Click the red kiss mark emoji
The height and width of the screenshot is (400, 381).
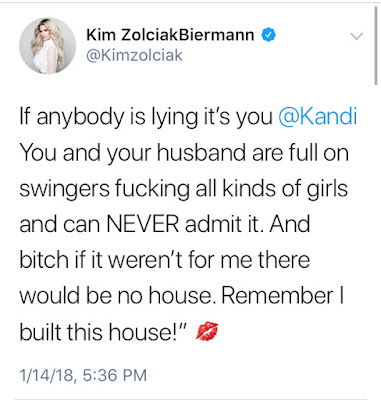(x=207, y=332)
